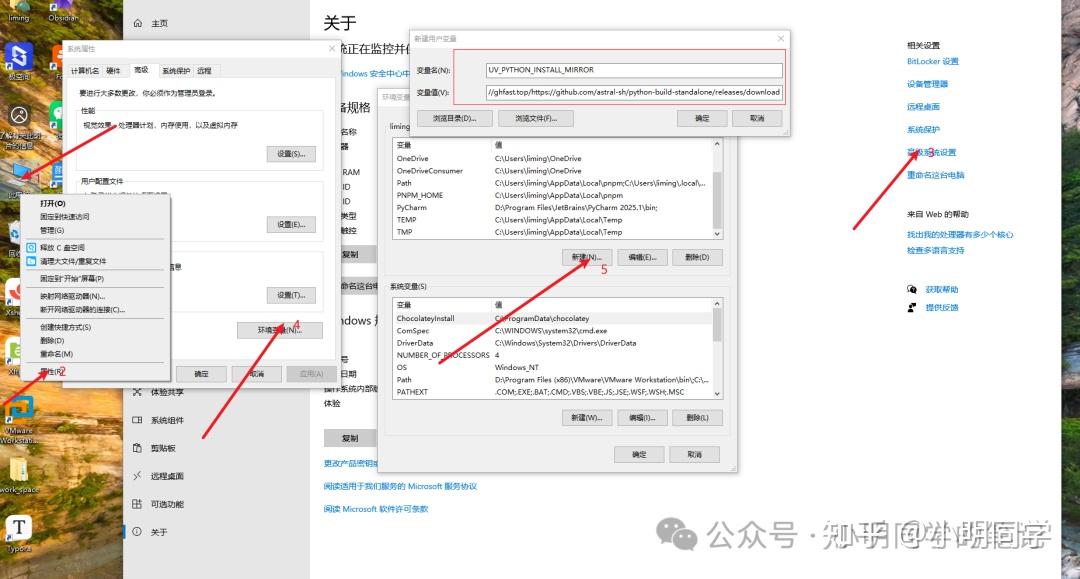Click the 系统组件 sidebar icon
Screen dimensions: 1080x579
pyautogui.click(x=137, y=420)
